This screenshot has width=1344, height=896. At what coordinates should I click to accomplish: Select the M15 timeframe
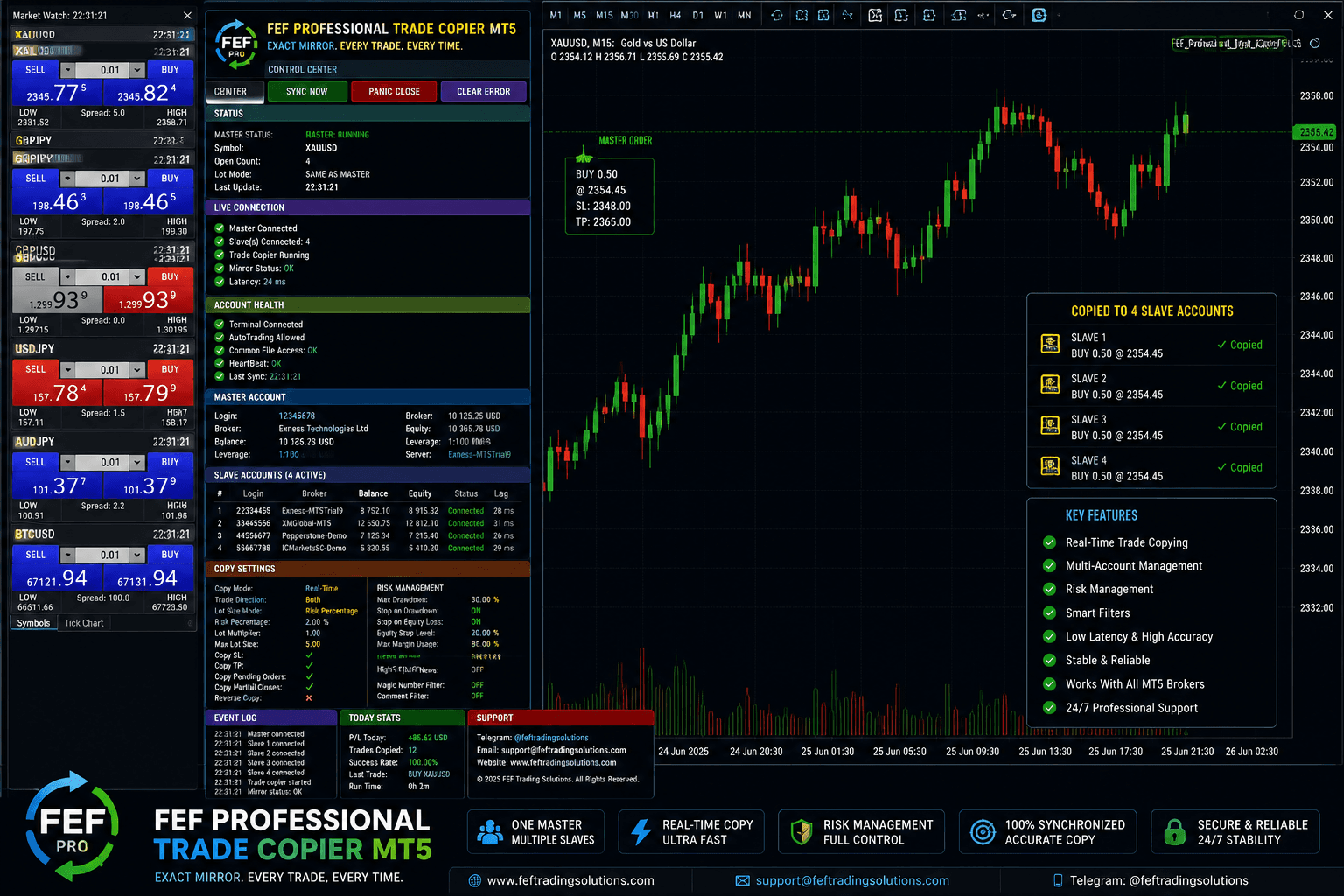pos(604,15)
